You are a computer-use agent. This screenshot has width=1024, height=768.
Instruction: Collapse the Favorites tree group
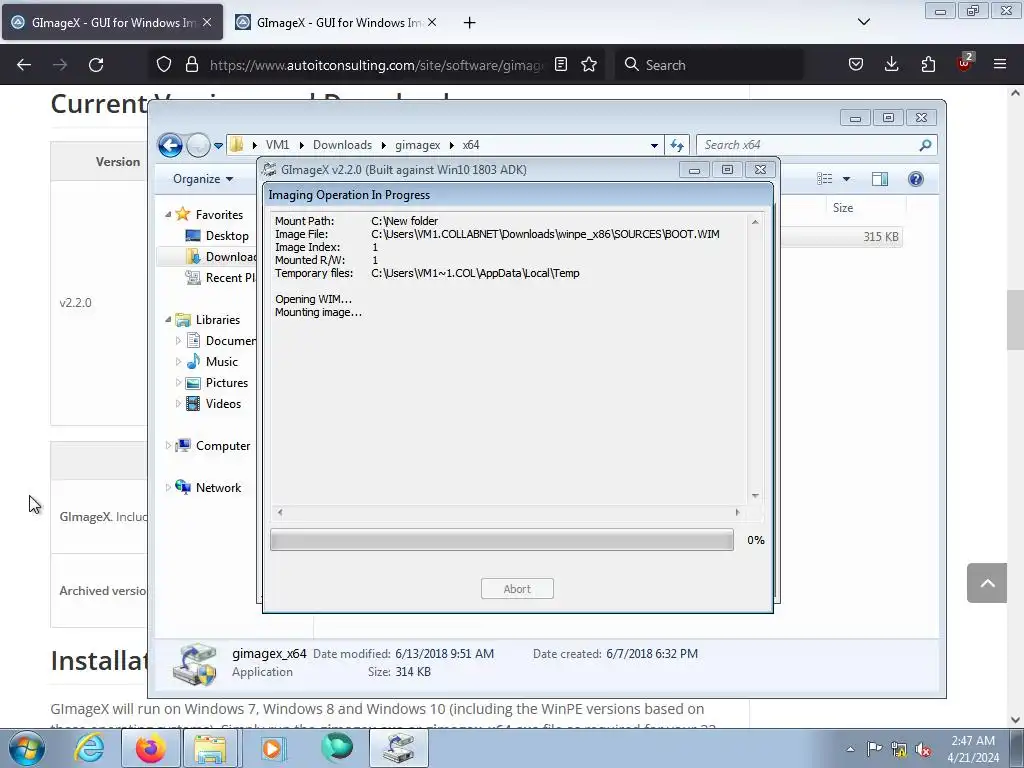(168, 214)
